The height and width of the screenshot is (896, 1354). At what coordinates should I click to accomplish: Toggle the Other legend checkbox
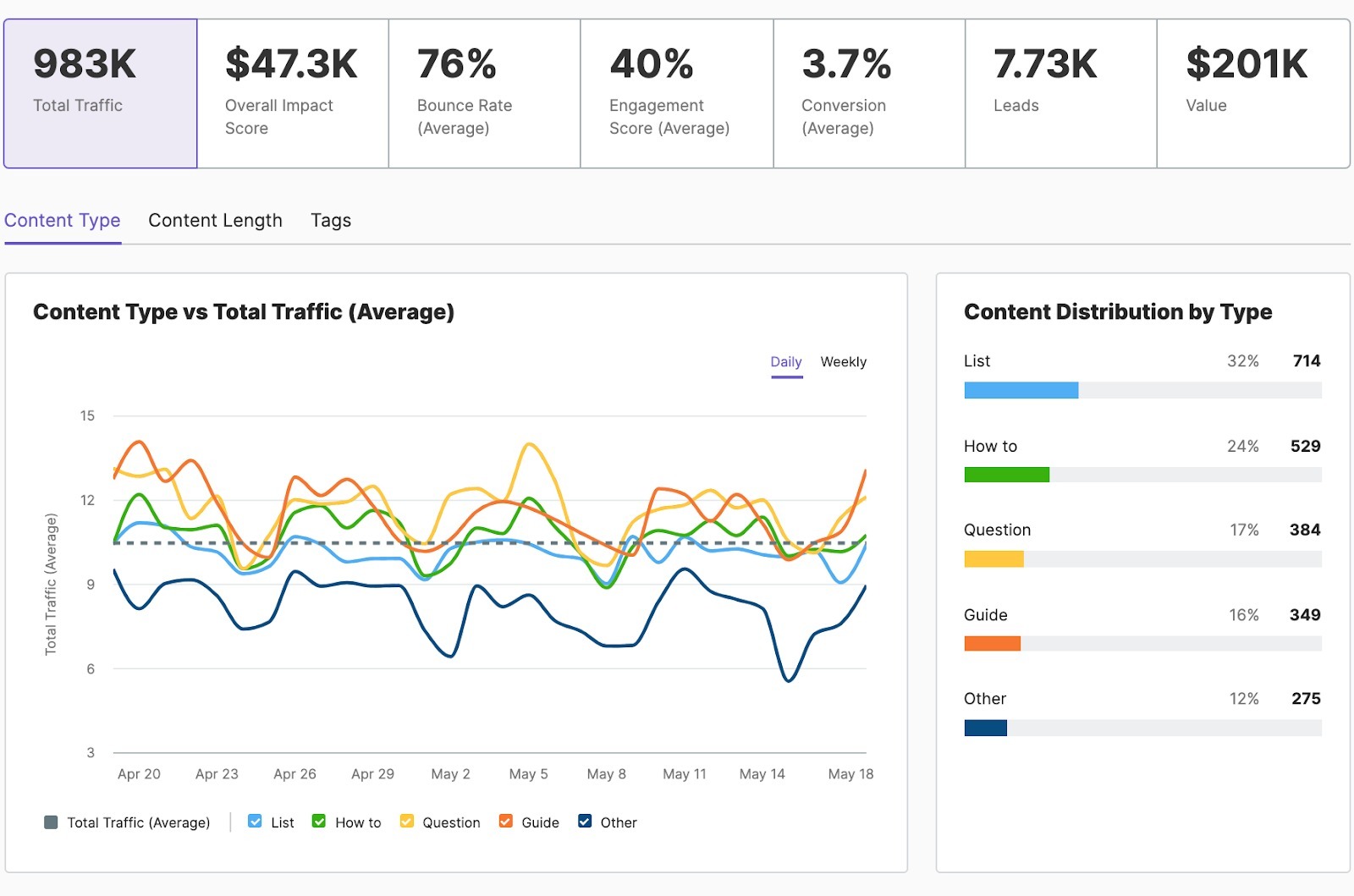[x=584, y=822]
